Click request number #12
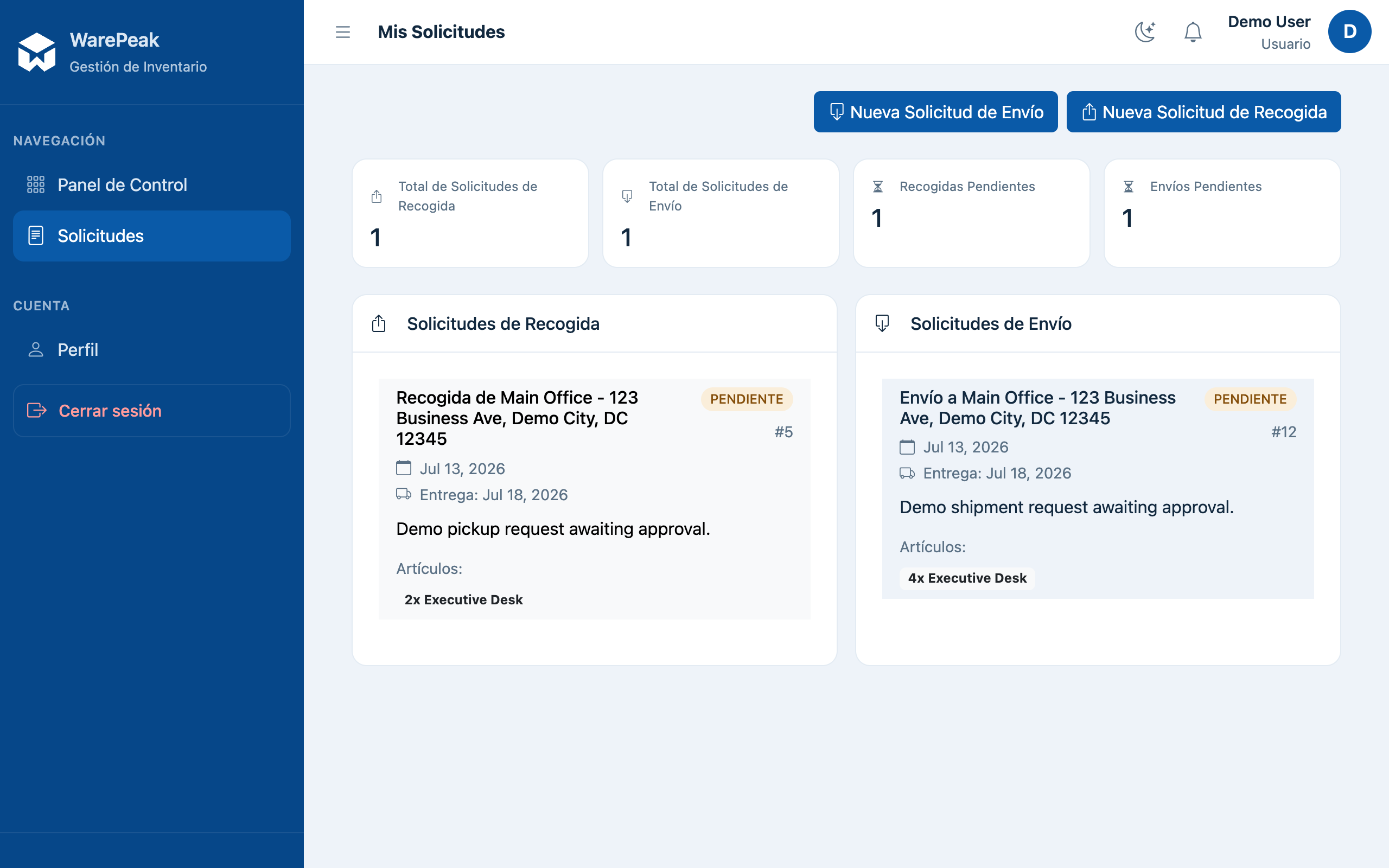 [1283, 432]
